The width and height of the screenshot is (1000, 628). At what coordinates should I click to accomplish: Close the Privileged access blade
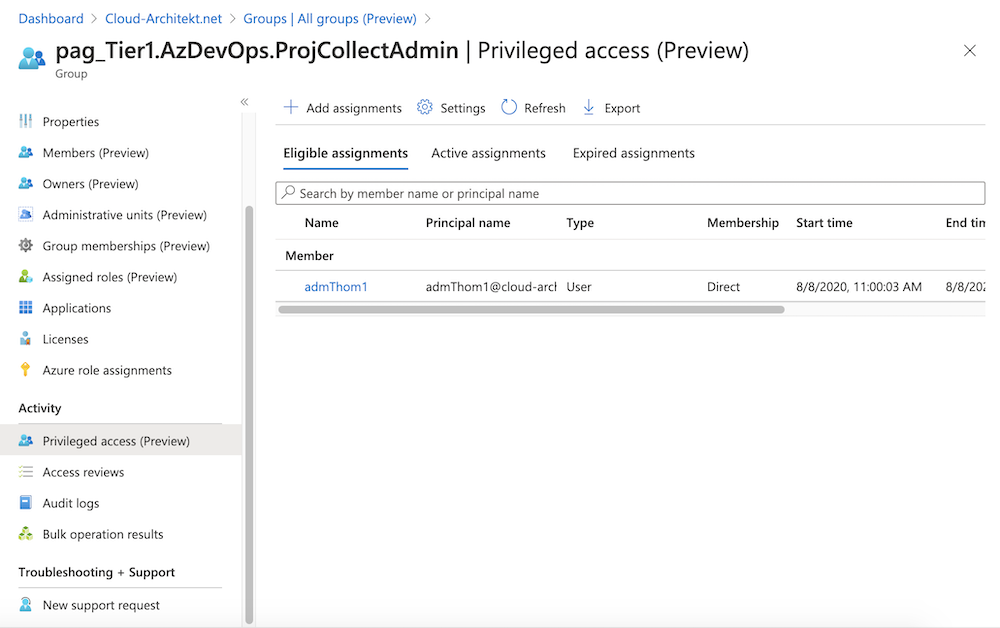969,51
